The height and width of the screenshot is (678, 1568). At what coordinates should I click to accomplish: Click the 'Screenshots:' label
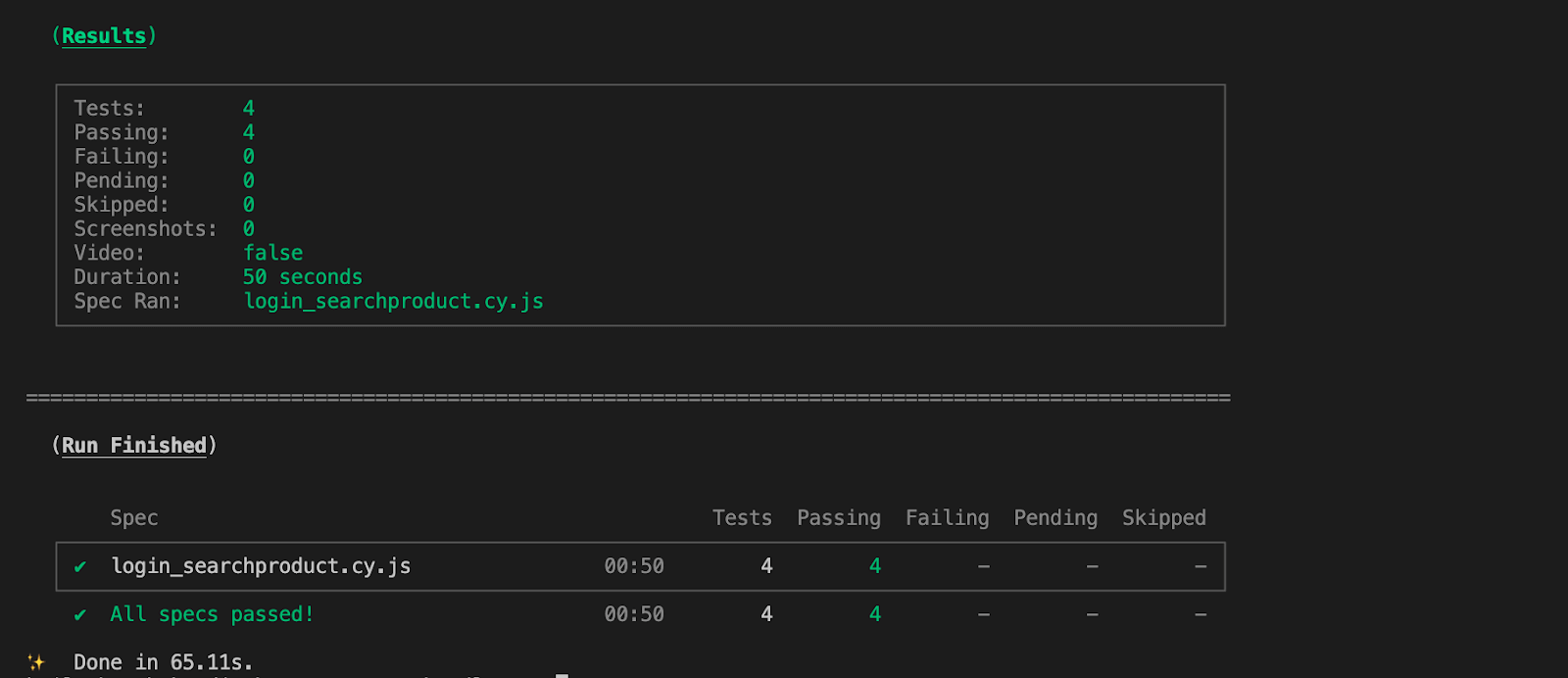point(146,229)
